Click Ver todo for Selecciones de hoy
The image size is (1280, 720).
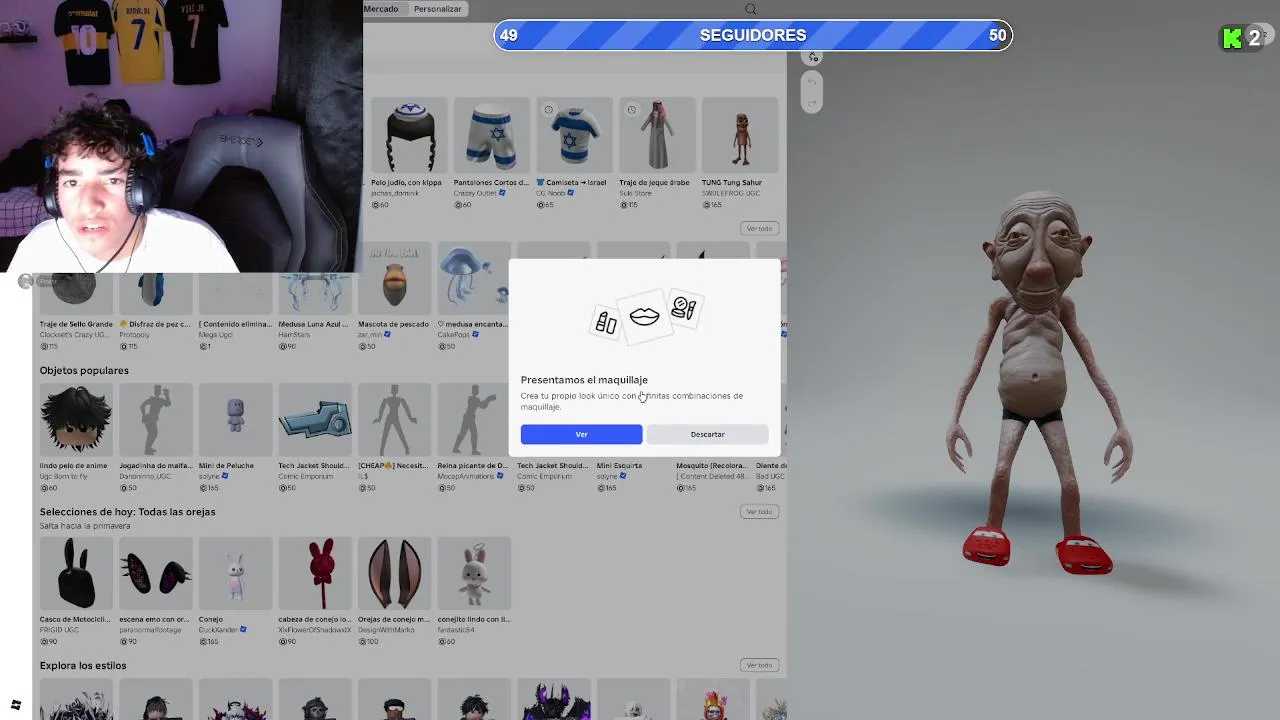coord(759,511)
